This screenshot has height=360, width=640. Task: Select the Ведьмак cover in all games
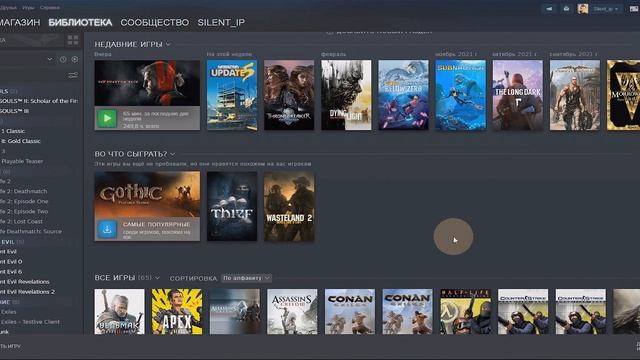(x=119, y=312)
